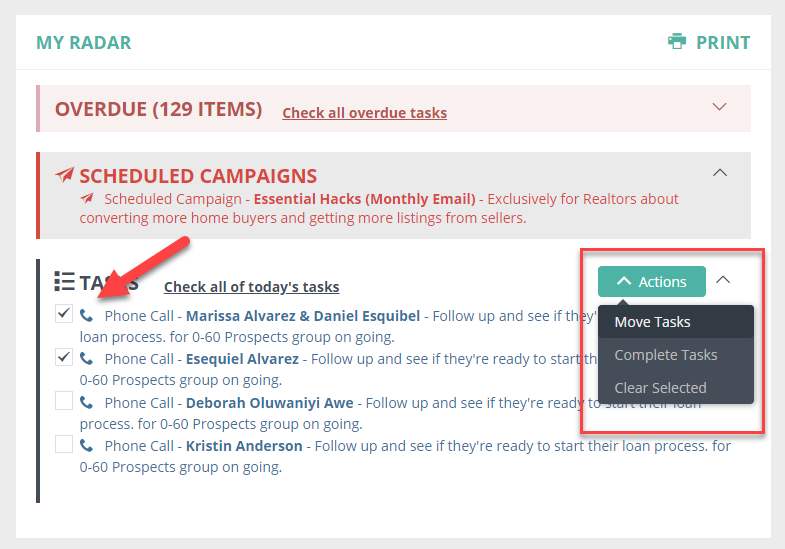
Task: Select Clear Selected menu option
Action: [660, 388]
